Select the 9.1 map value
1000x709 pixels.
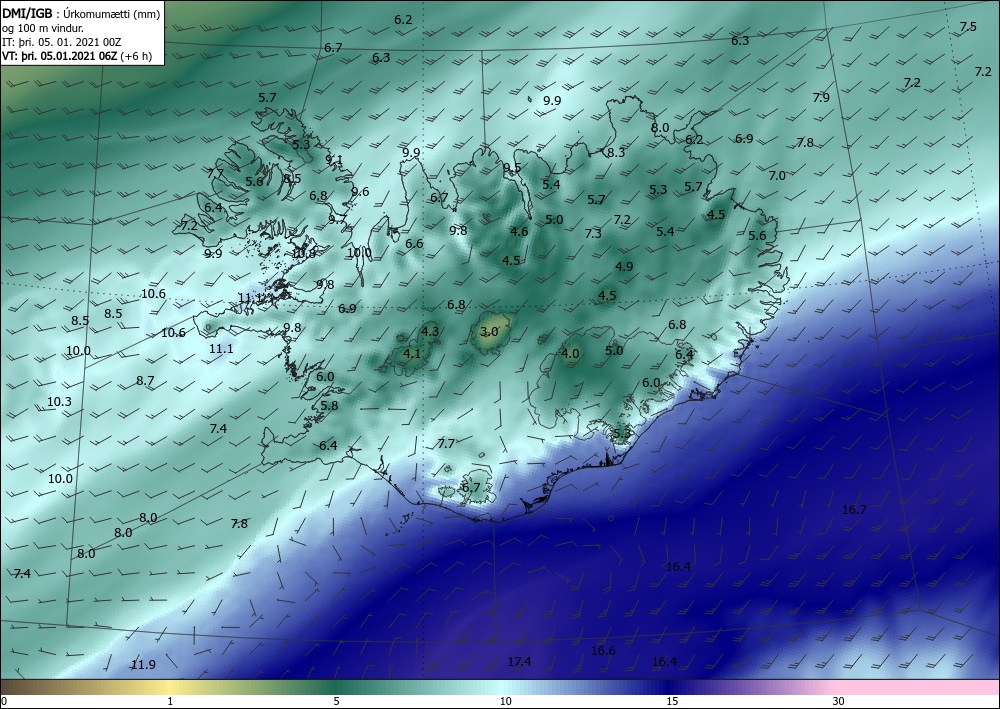pos(334,159)
